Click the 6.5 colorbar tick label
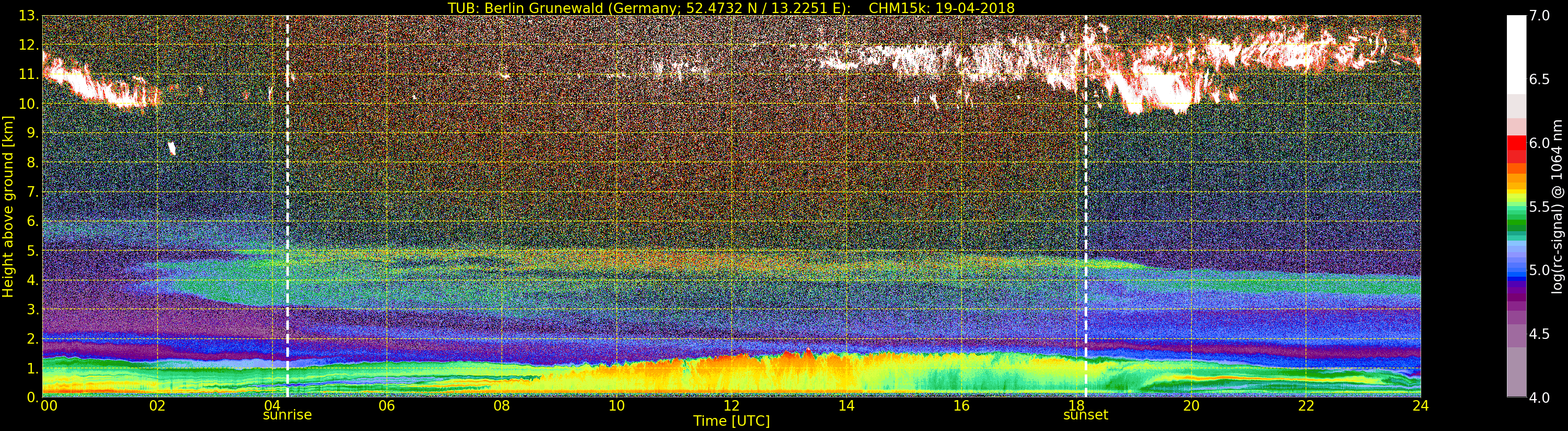This screenshot has width=1568, height=431. click(x=1539, y=80)
